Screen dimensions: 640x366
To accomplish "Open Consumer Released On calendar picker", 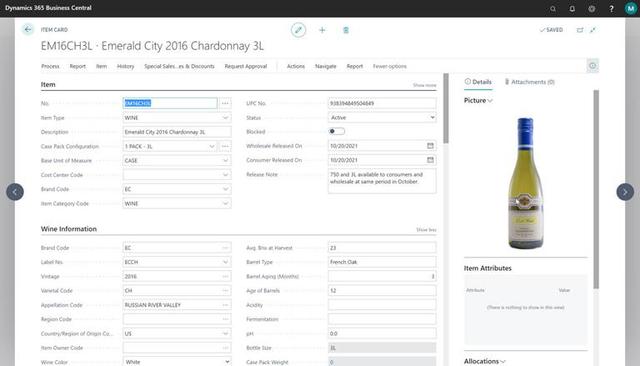I will (x=430, y=160).
